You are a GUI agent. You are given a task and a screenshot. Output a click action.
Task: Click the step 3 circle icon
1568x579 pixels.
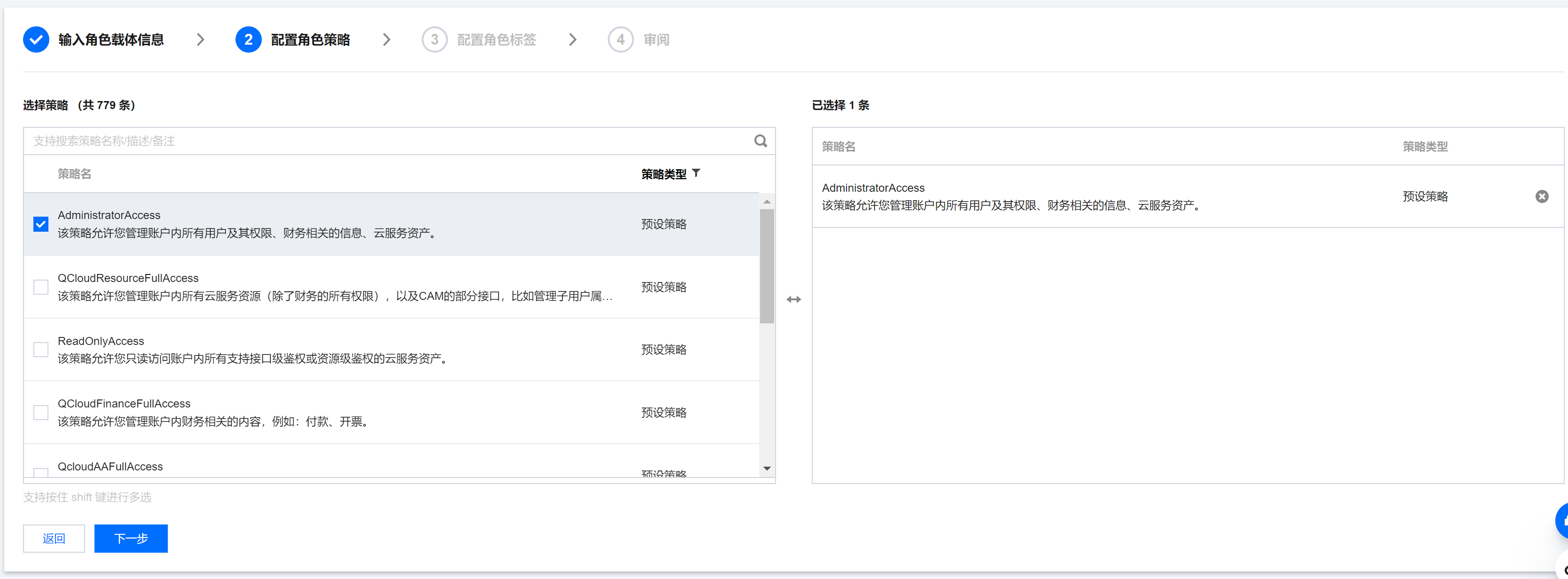click(x=434, y=39)
